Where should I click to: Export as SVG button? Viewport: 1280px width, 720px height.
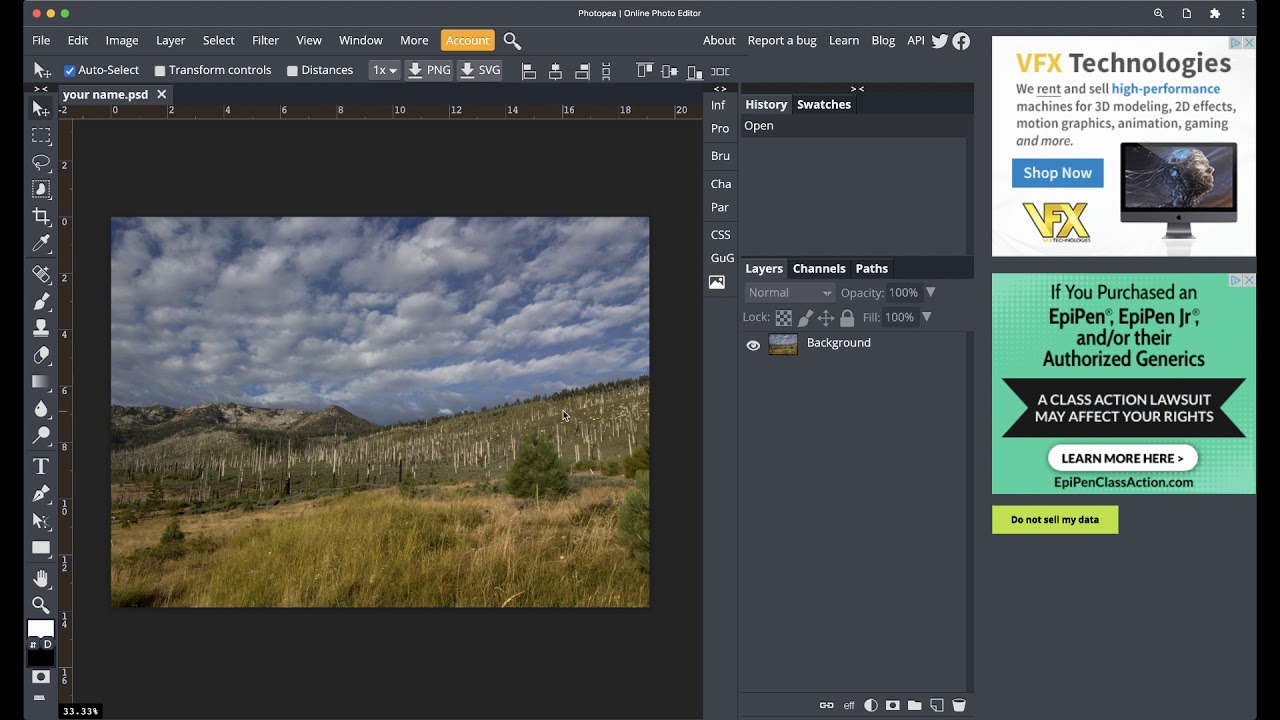pyautogui.click(x=479, y=70)
